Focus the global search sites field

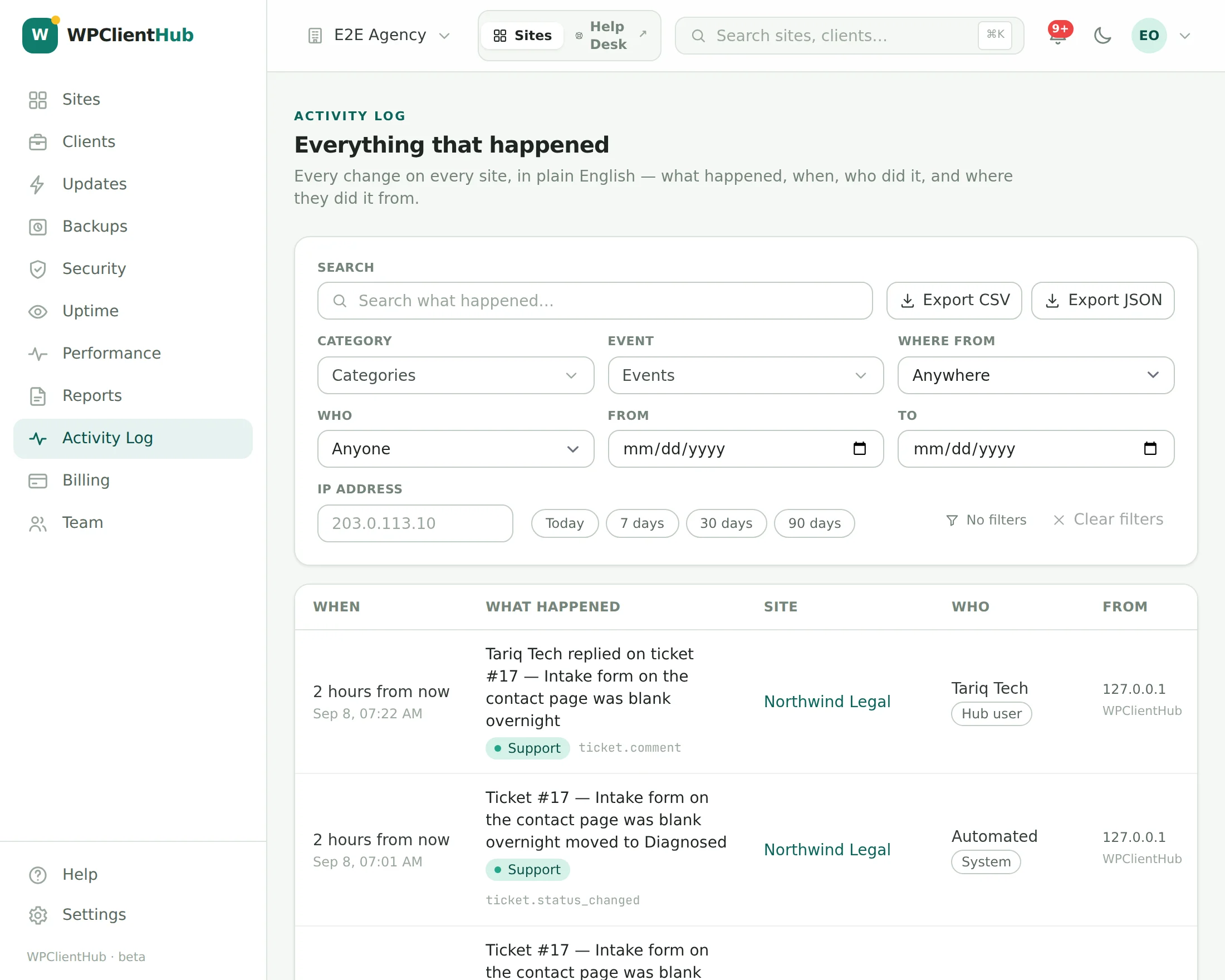[x=849, y=36]
